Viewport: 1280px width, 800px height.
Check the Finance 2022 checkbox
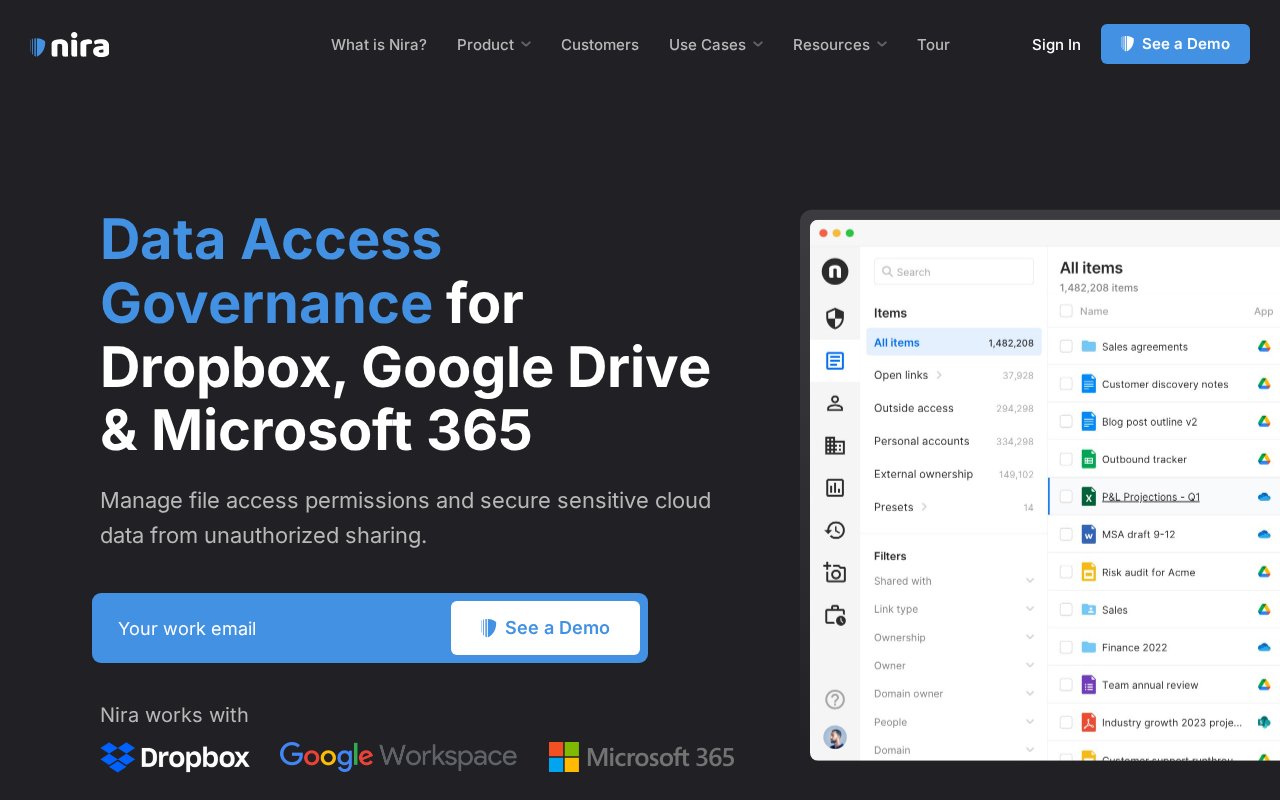pyautogui.click(x=1066, y=647)
